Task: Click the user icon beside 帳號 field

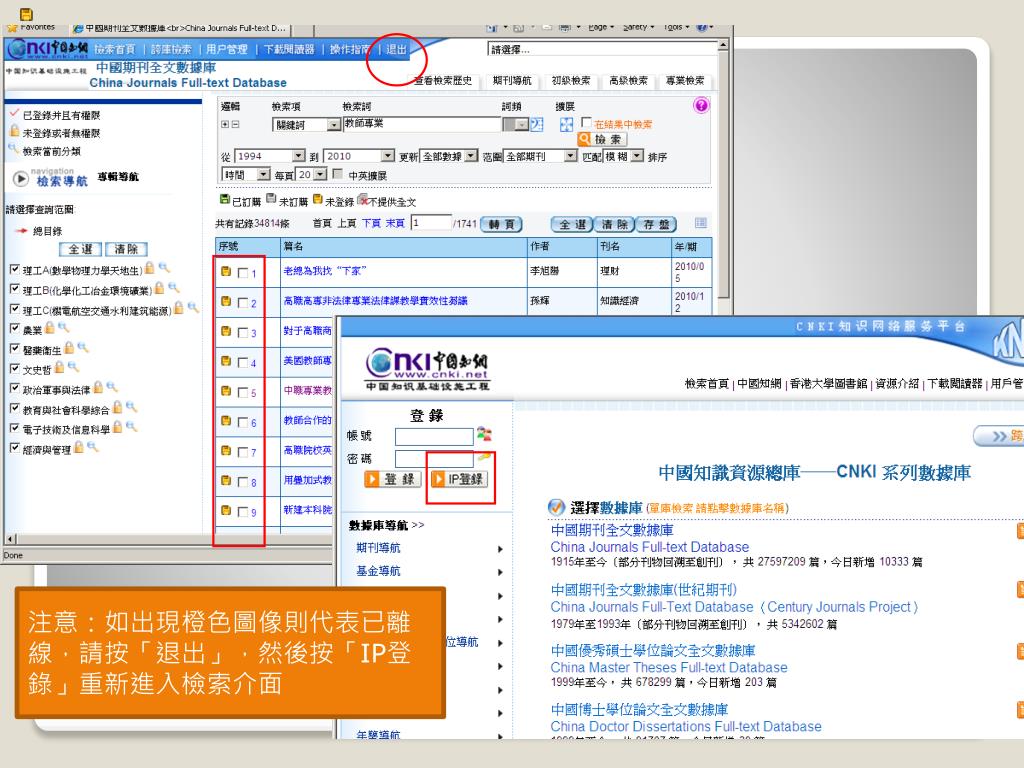Action: [484, 434]
